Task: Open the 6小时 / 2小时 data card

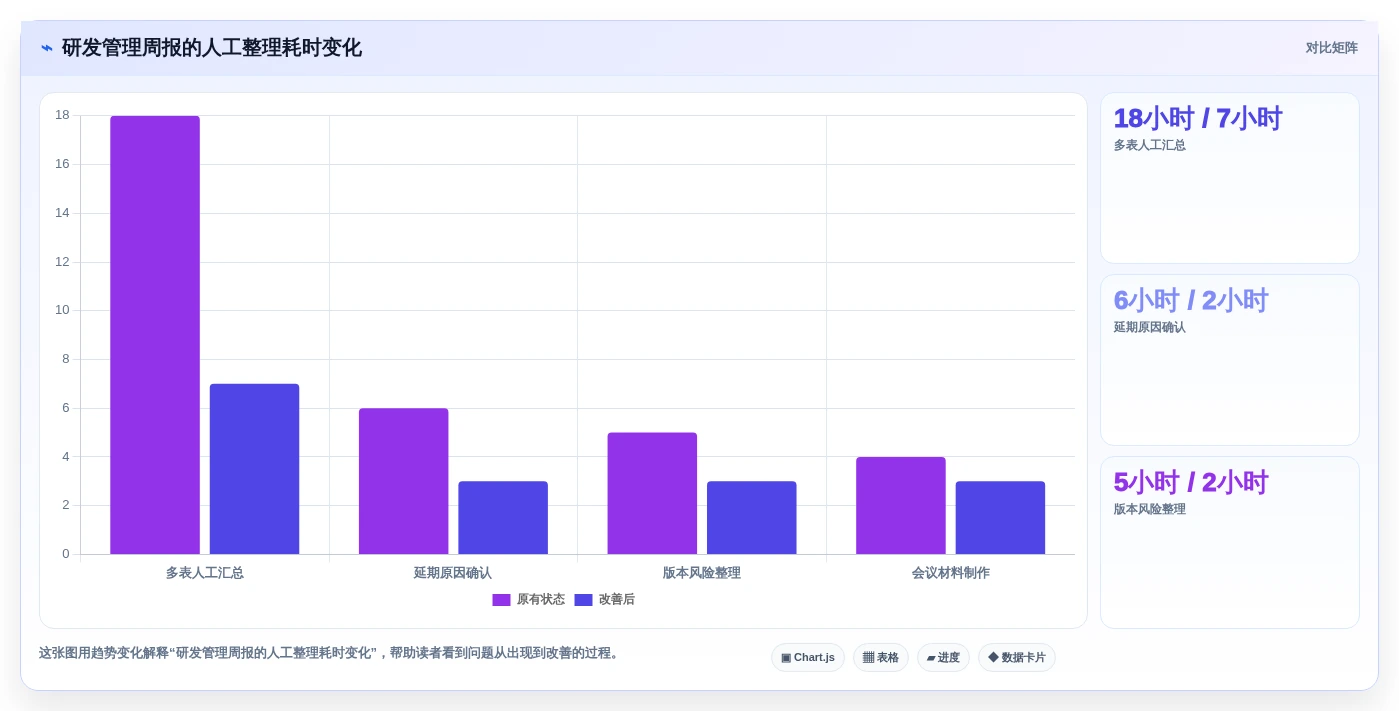Action: point(1230,360)
